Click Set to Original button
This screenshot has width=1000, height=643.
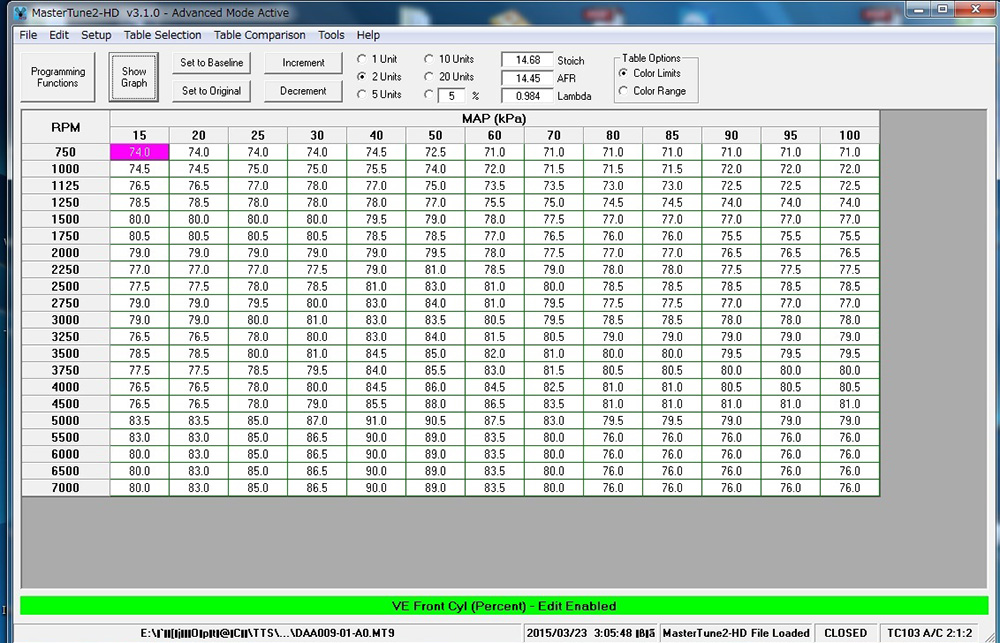pos(211,91)
